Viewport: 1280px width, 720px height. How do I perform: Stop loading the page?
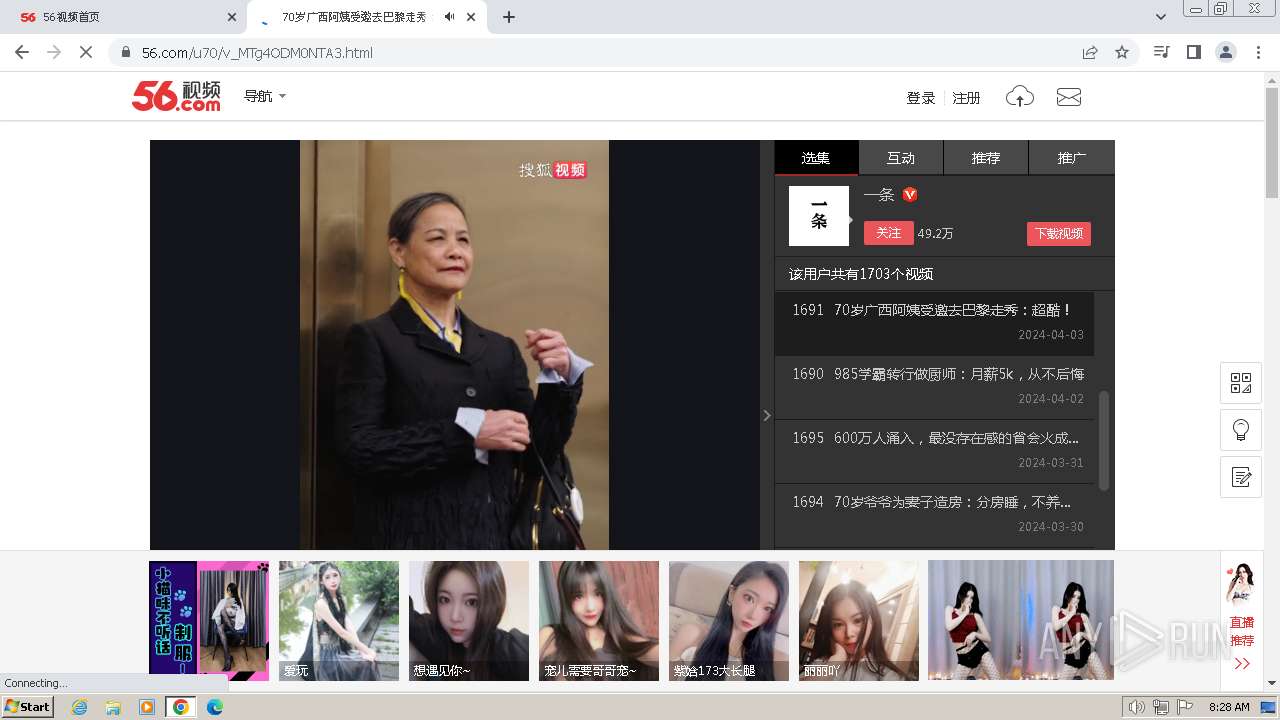pos(86,52)
